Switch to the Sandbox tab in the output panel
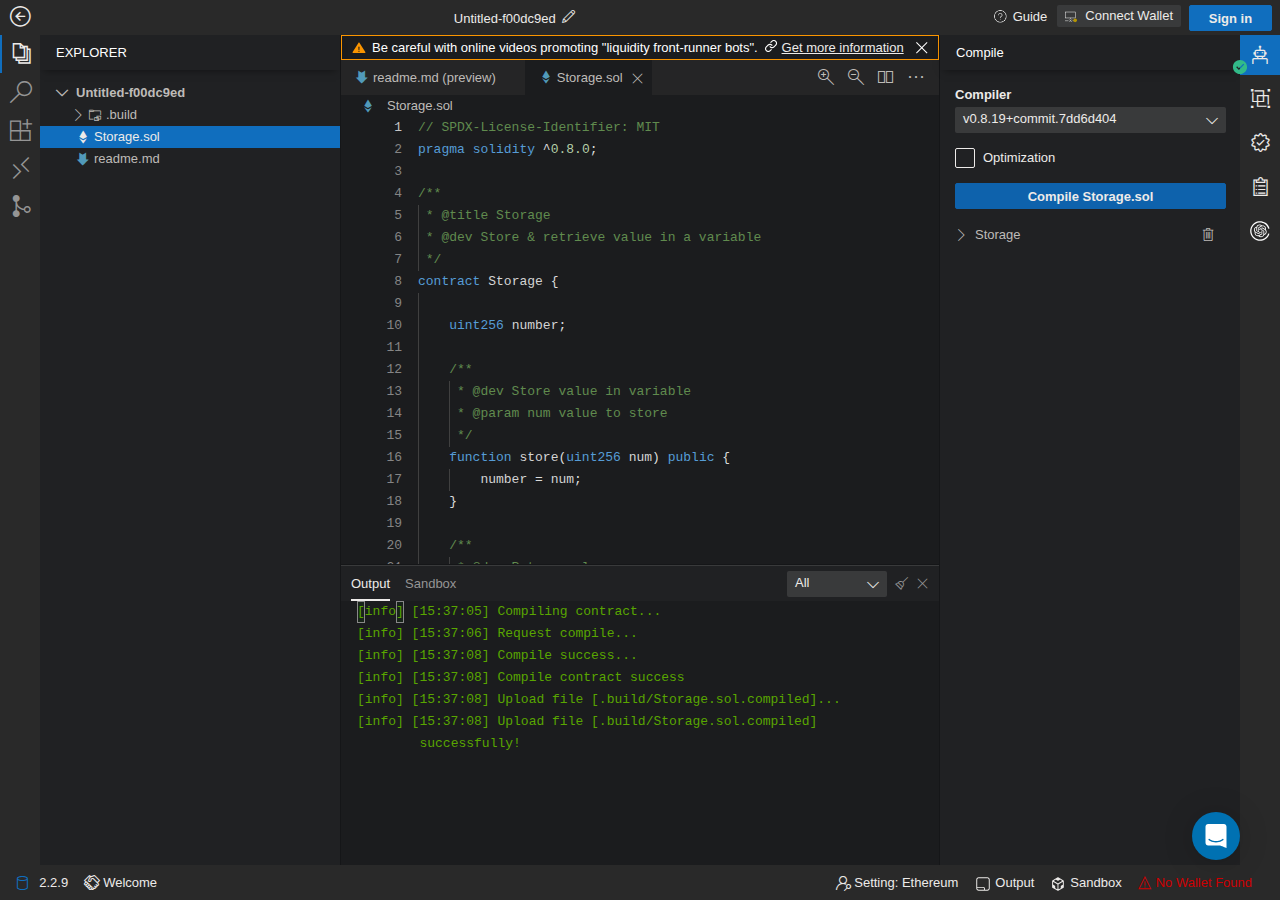1280x900 pixels. [430, 584]
